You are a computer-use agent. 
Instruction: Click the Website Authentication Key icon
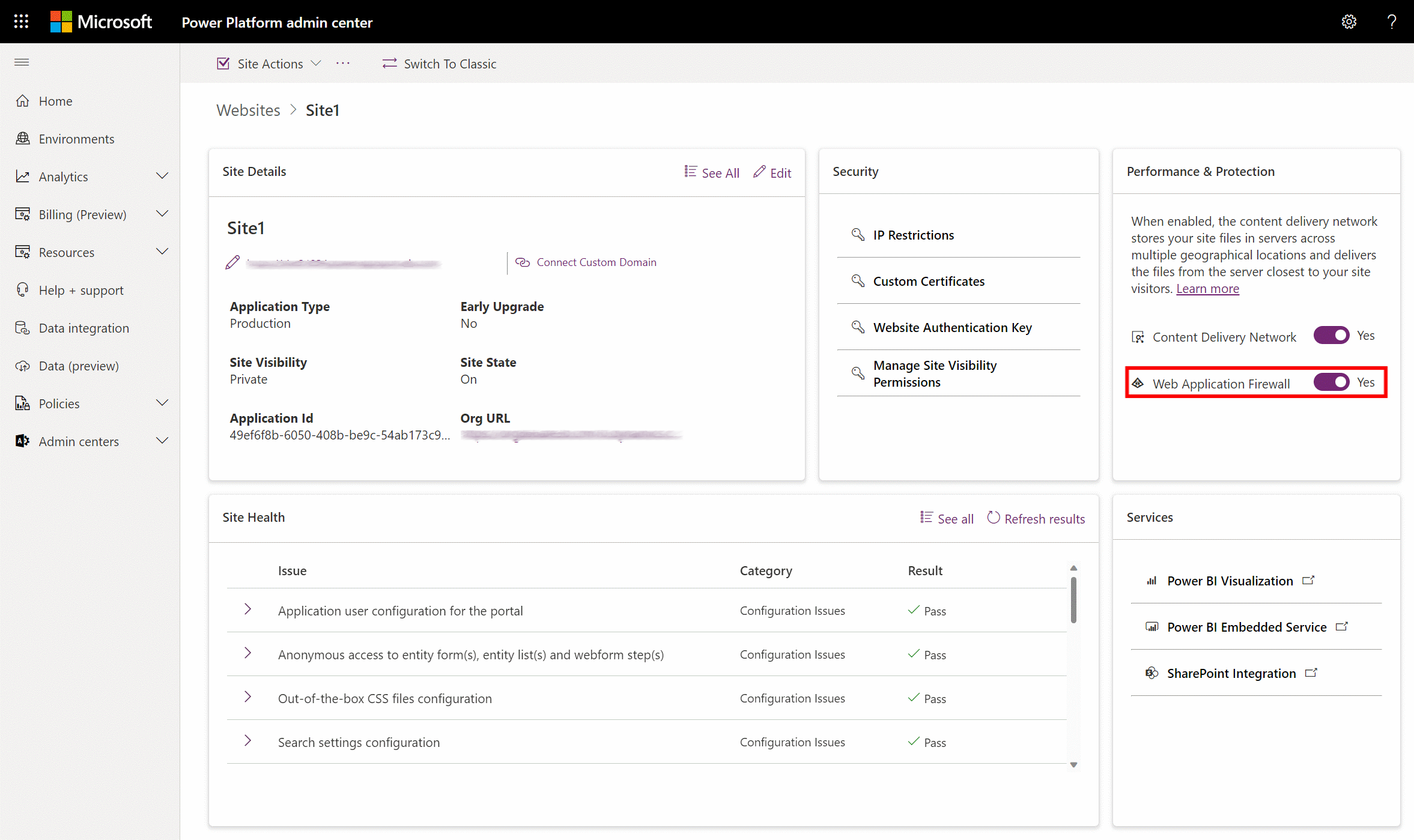(857, 327)
